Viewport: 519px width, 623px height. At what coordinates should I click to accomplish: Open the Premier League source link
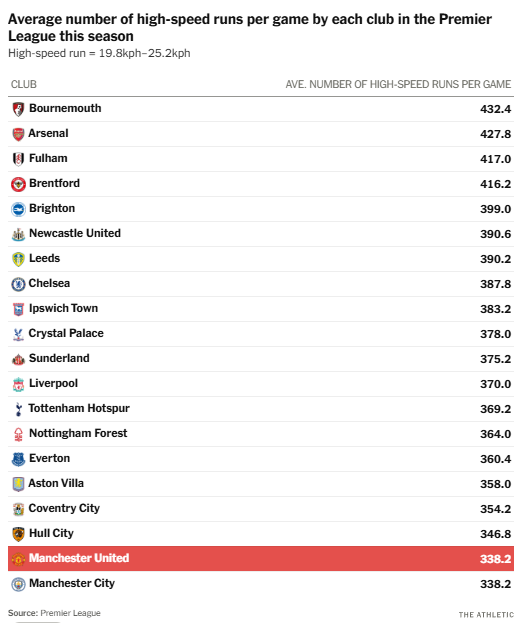(x=70, y=613)
